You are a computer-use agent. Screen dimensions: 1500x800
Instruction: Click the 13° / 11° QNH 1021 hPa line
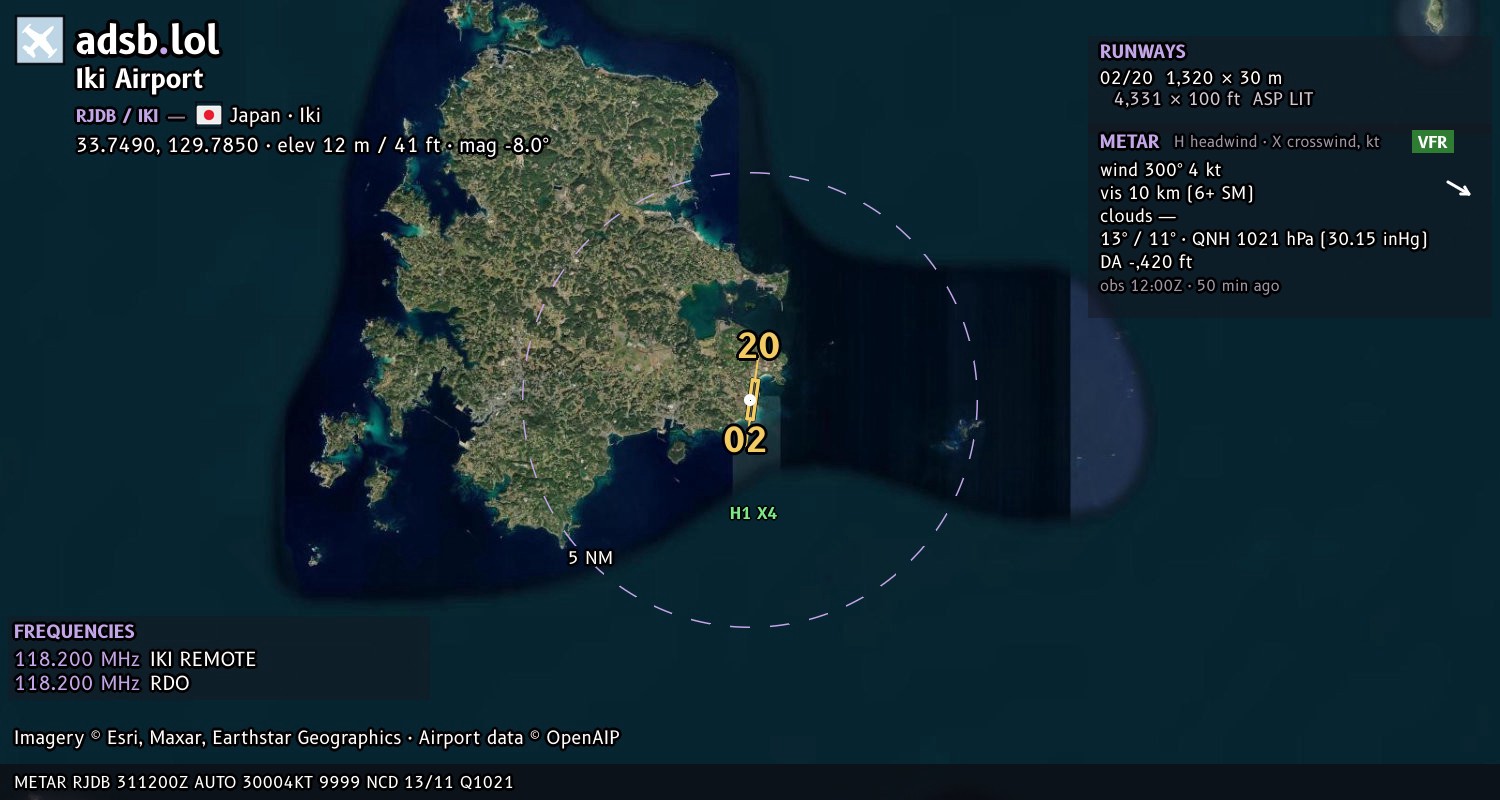point(1264,239)
